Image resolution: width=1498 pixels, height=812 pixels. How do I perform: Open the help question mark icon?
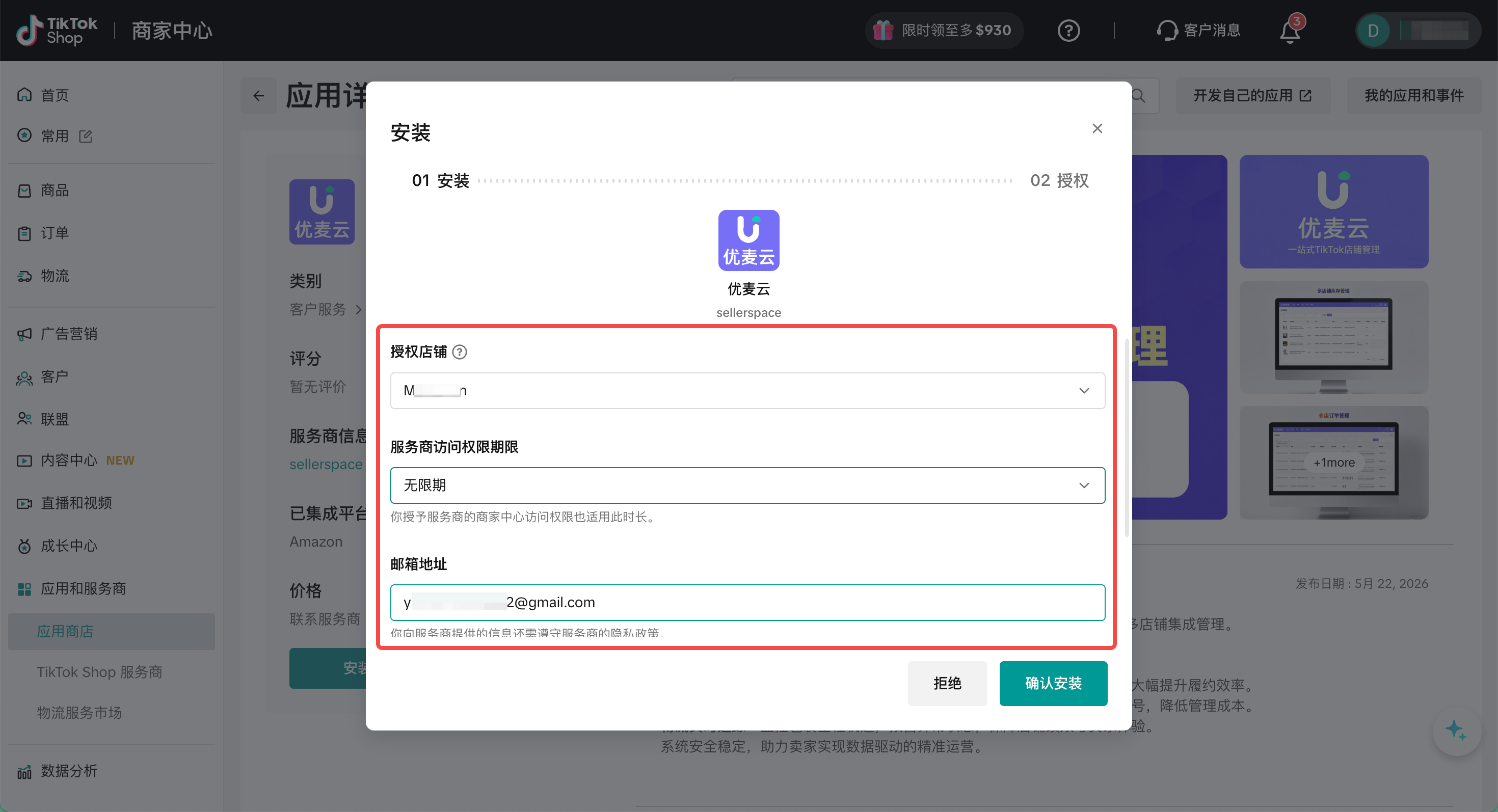tap(1068, 30)
